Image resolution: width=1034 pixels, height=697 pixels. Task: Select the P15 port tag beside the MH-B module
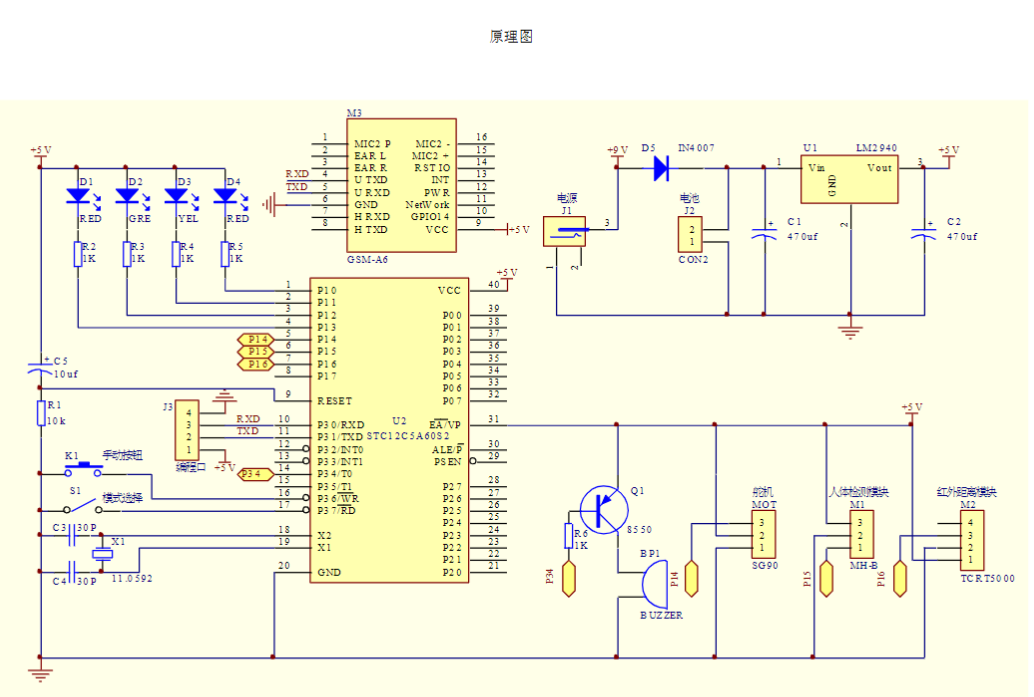tap(826, 579)
